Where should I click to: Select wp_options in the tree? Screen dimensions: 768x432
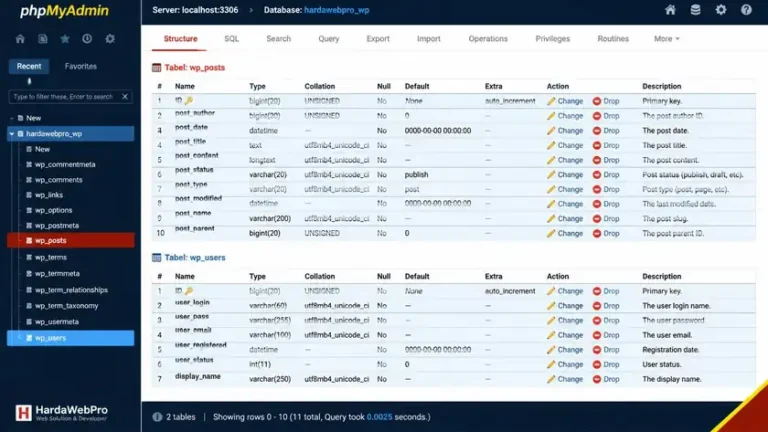click(x=53, y=210)
